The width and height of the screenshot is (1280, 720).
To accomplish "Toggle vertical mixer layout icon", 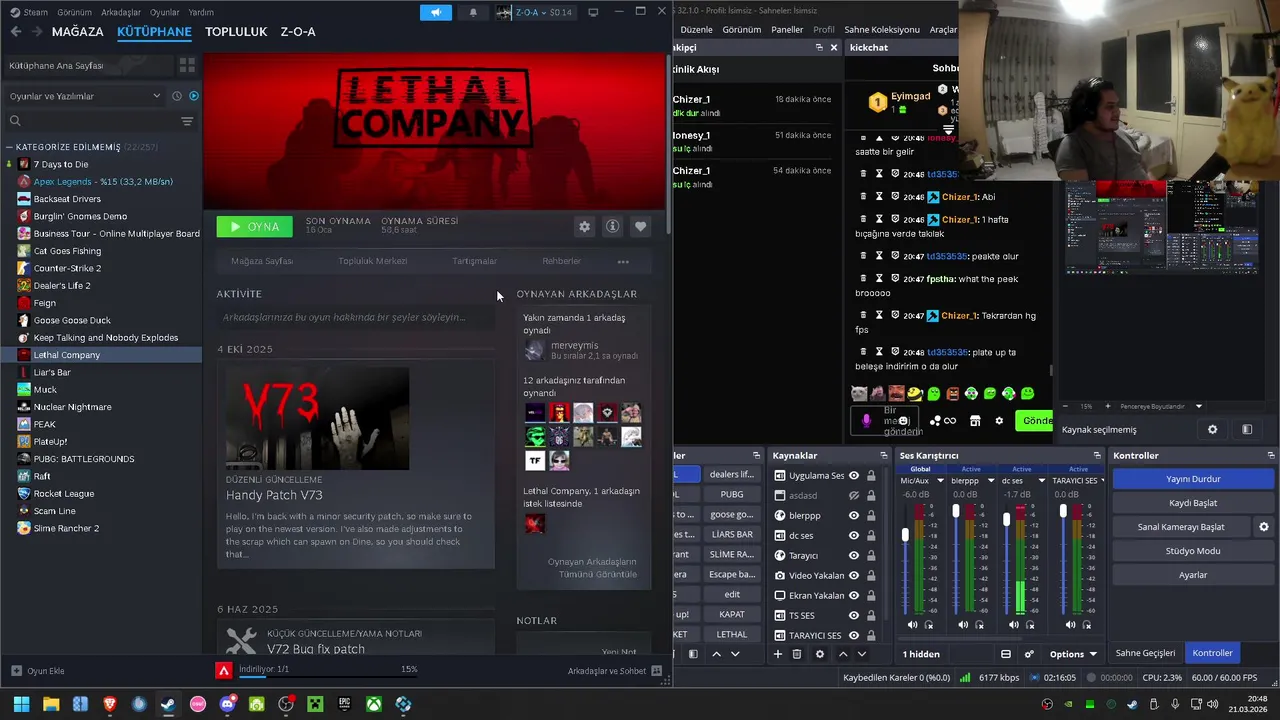I will tap(1006, 654).
